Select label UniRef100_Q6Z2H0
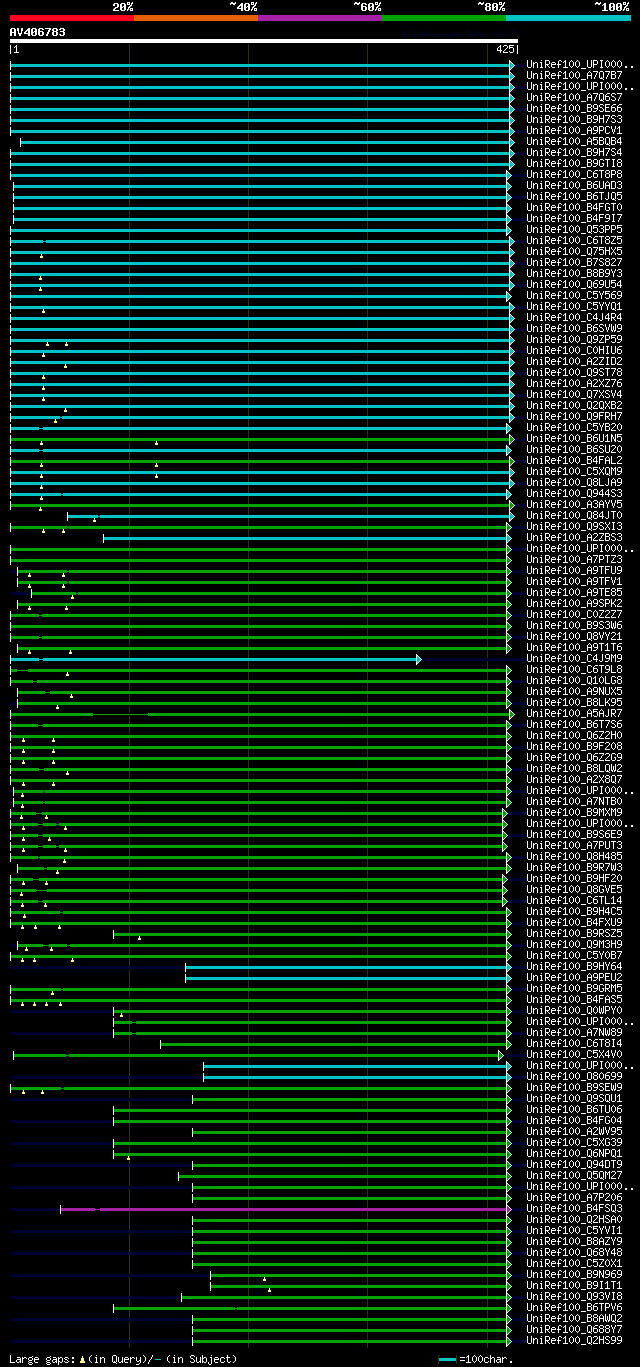 point(574,736)
